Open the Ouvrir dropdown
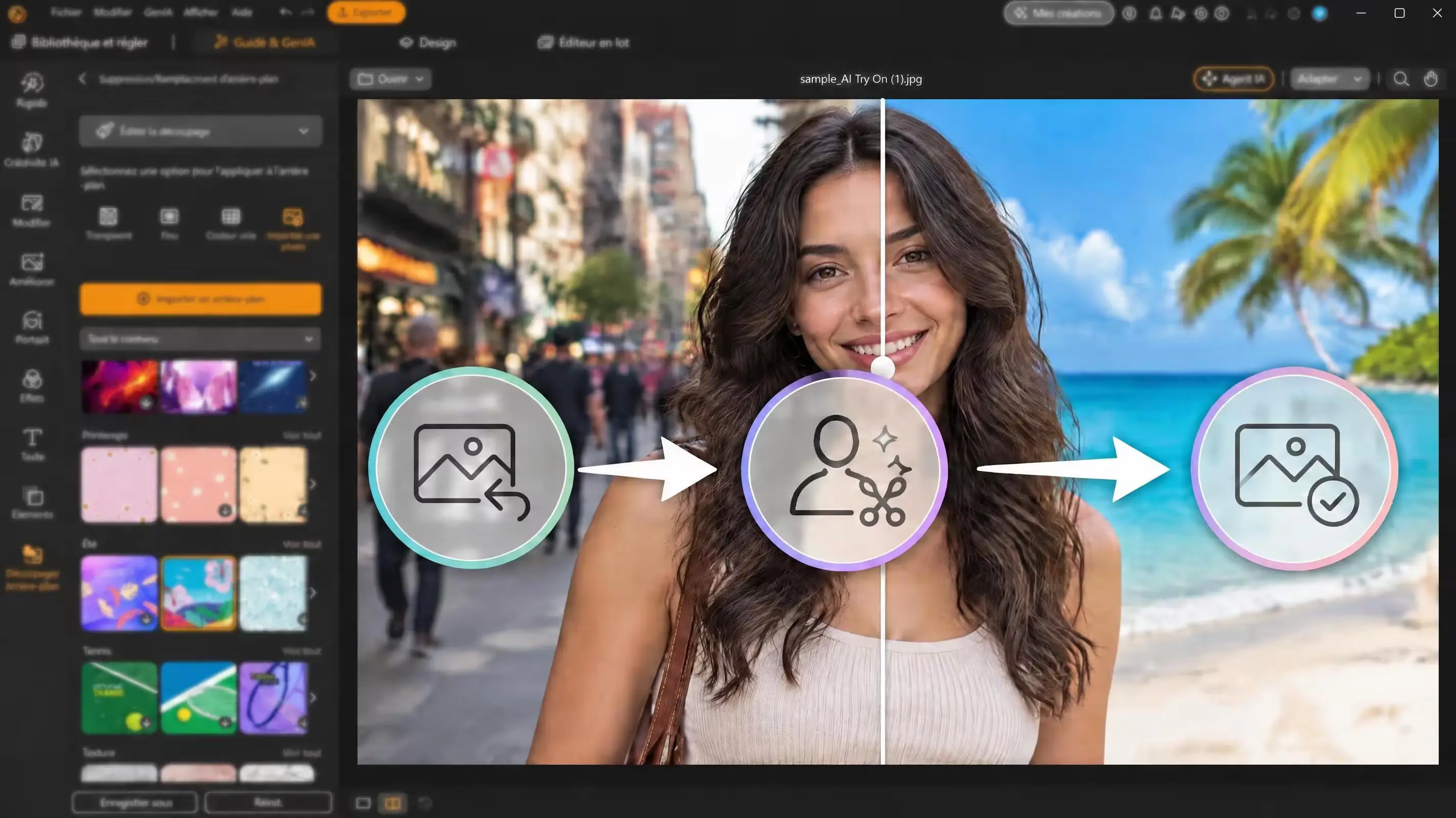 (x=391, y=79)
